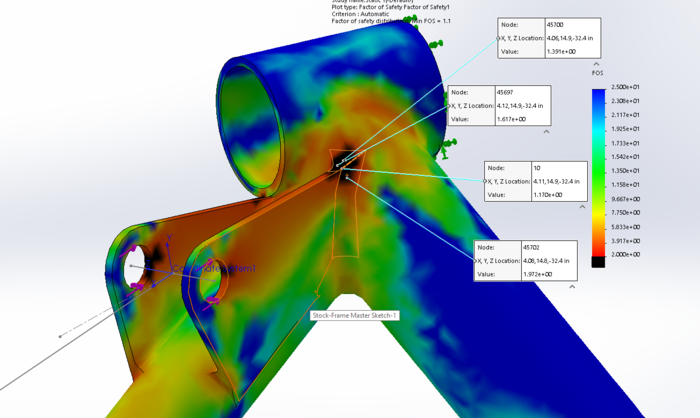The image size is (700, 418).
Task: Click the rainbow FOS color bar
Action: (x=598, y=173)
